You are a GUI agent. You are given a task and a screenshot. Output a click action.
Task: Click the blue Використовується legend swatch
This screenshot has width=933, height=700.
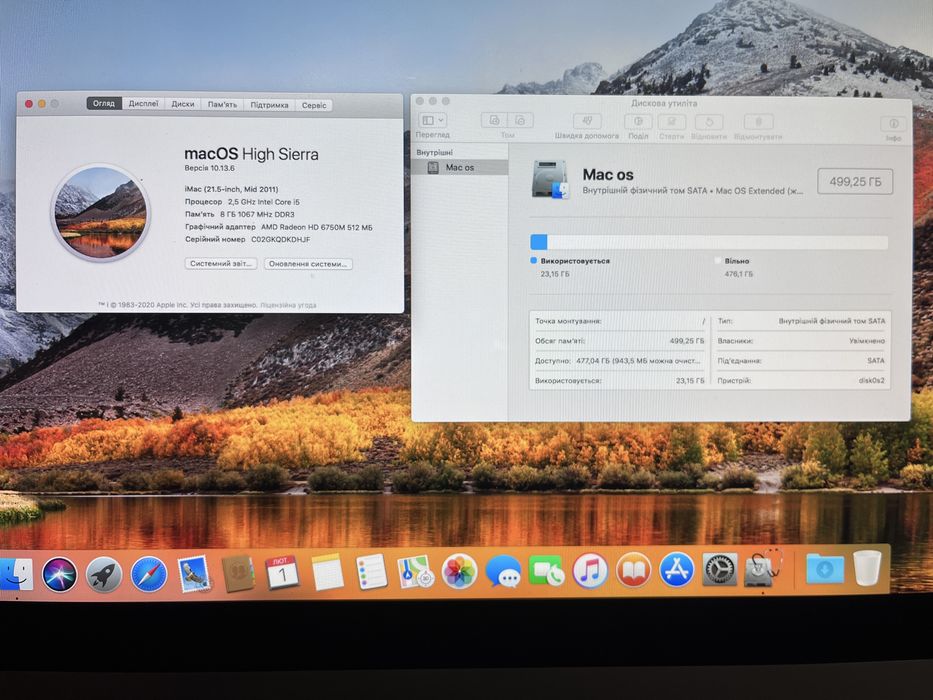point(534,260)
